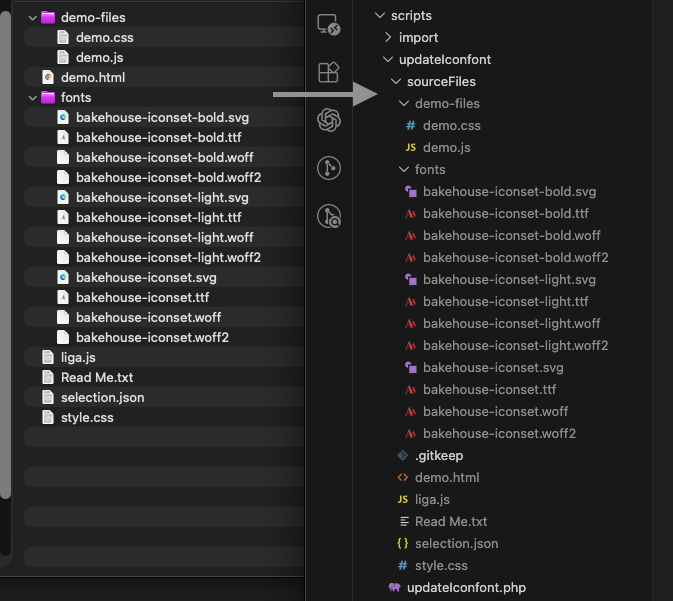Open the Extensions view icon
This screenshot has height=601, width=673.
(328, 72)
